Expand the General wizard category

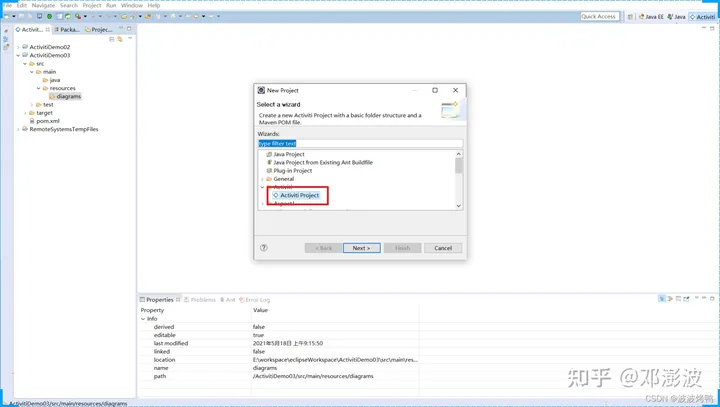tap(262, 179)
